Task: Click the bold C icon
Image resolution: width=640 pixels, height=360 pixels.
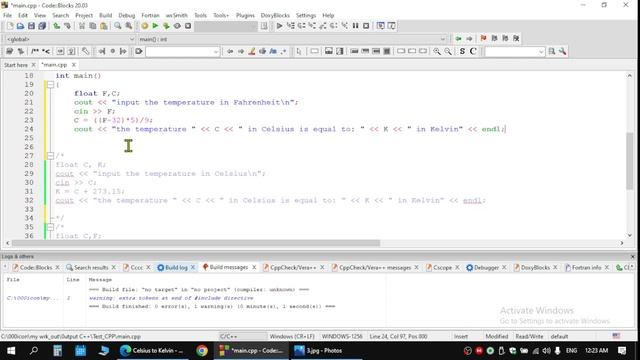Action: (x=473, y=51)
